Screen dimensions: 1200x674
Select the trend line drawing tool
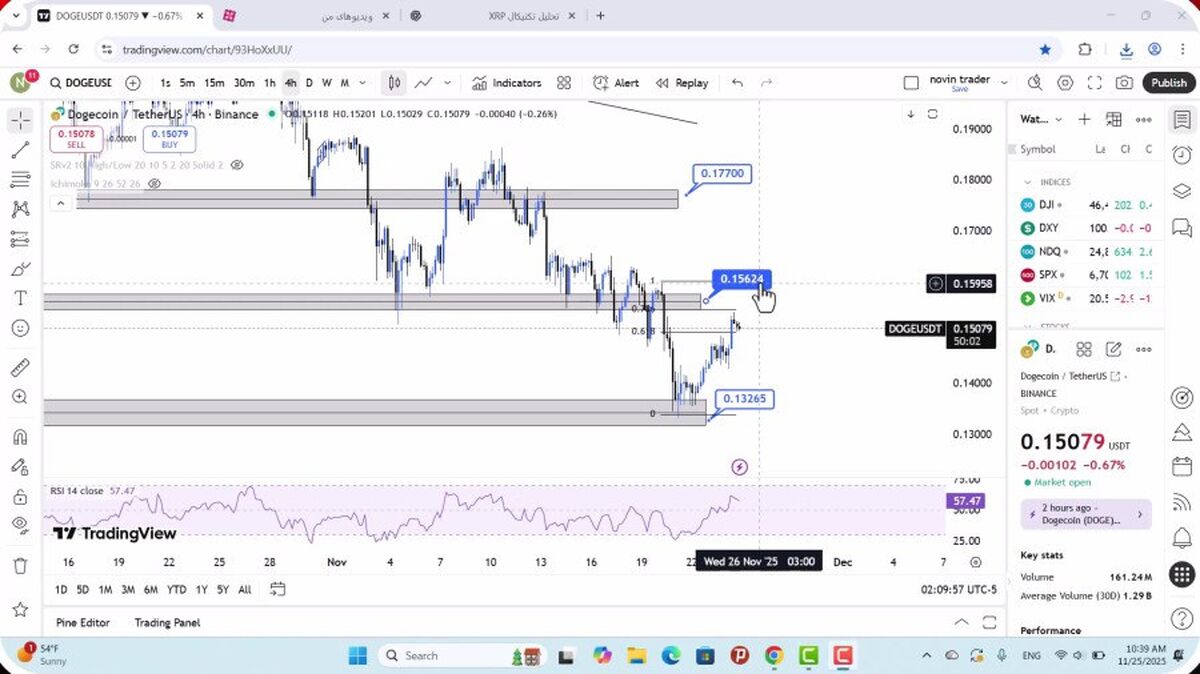[20, 150]
